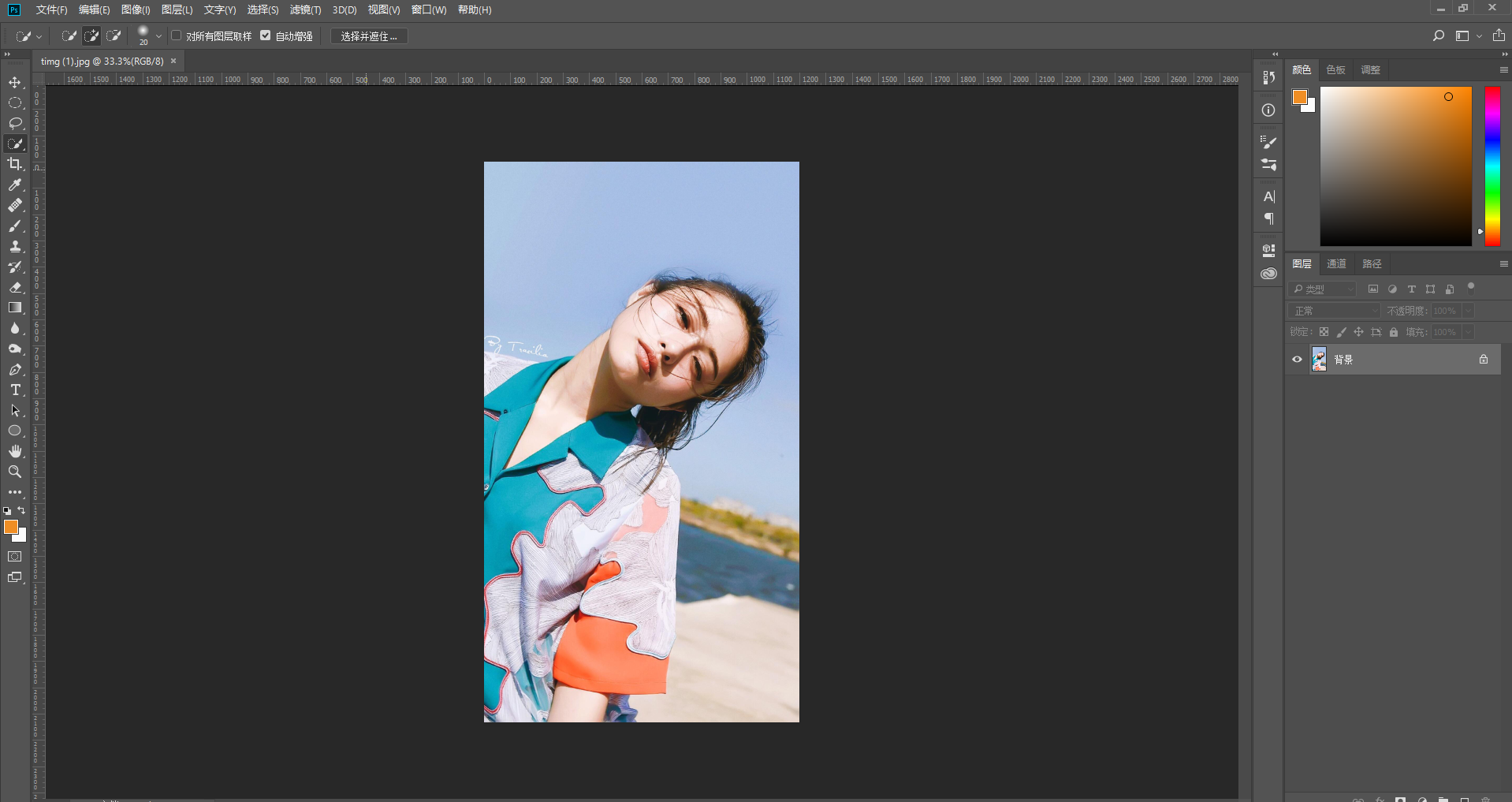The height and width of the screenshot is (802, 1512).
Task: Select the Zoom tool
Action: point(15,472)
